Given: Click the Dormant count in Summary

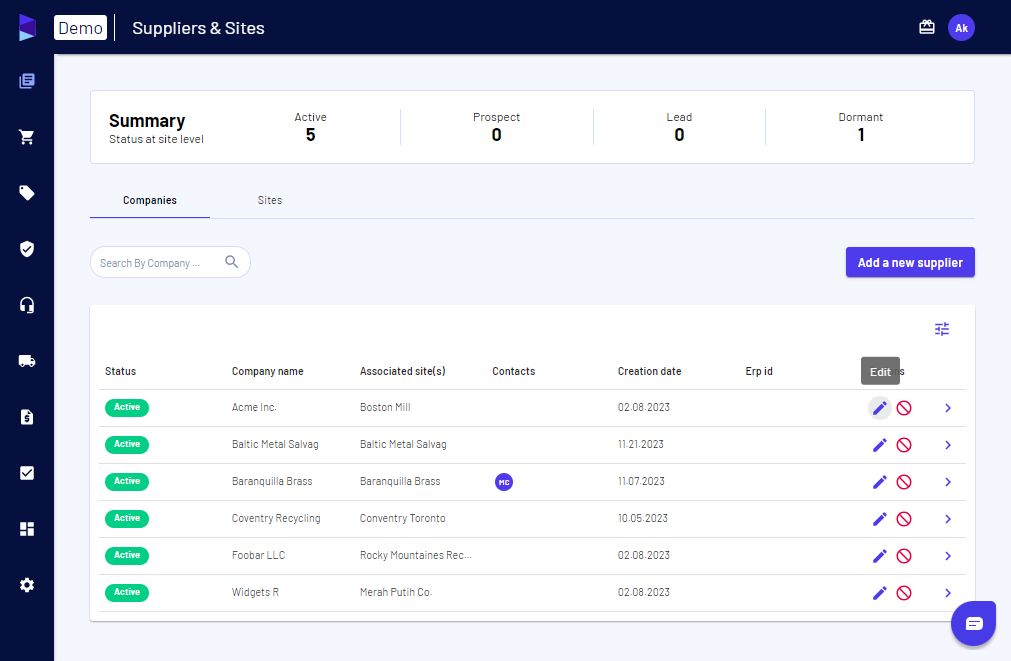Looking at the screenshot, I should coord(861,135).
